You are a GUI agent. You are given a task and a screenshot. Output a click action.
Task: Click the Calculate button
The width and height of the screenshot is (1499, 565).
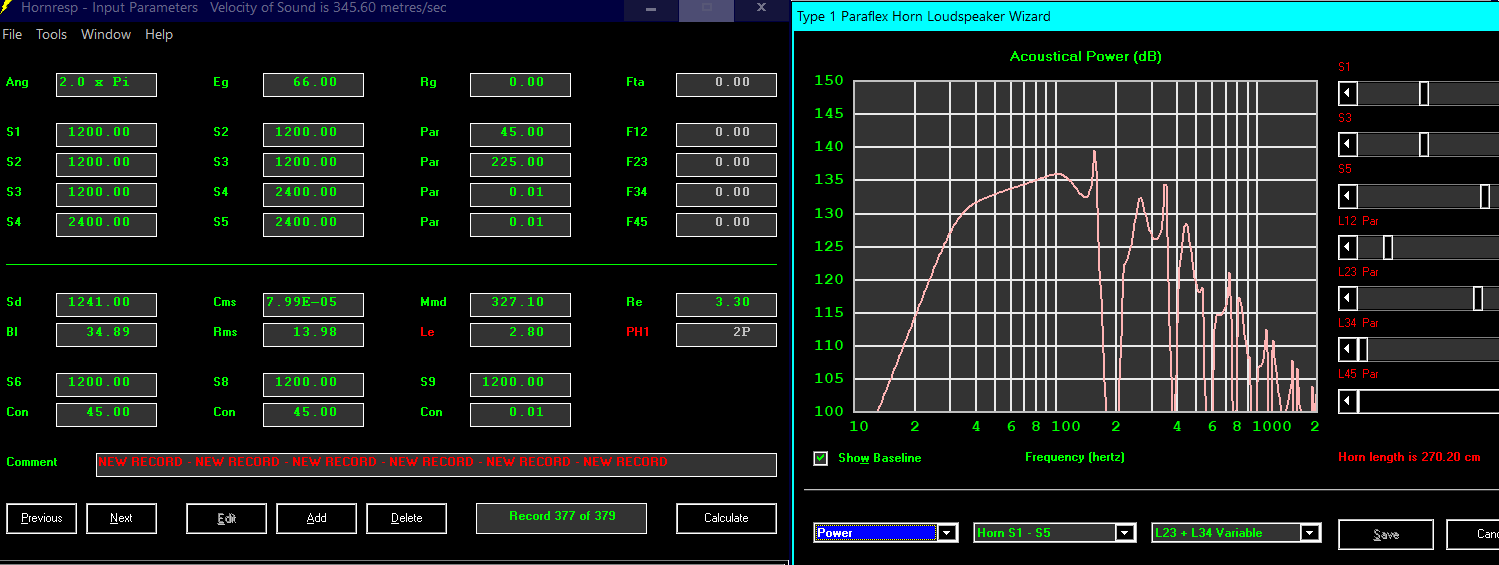point(726,518)
